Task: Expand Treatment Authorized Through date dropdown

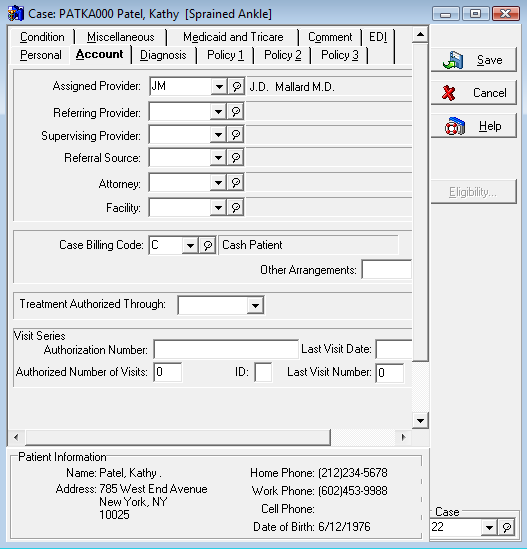Action: click(255, 306)
